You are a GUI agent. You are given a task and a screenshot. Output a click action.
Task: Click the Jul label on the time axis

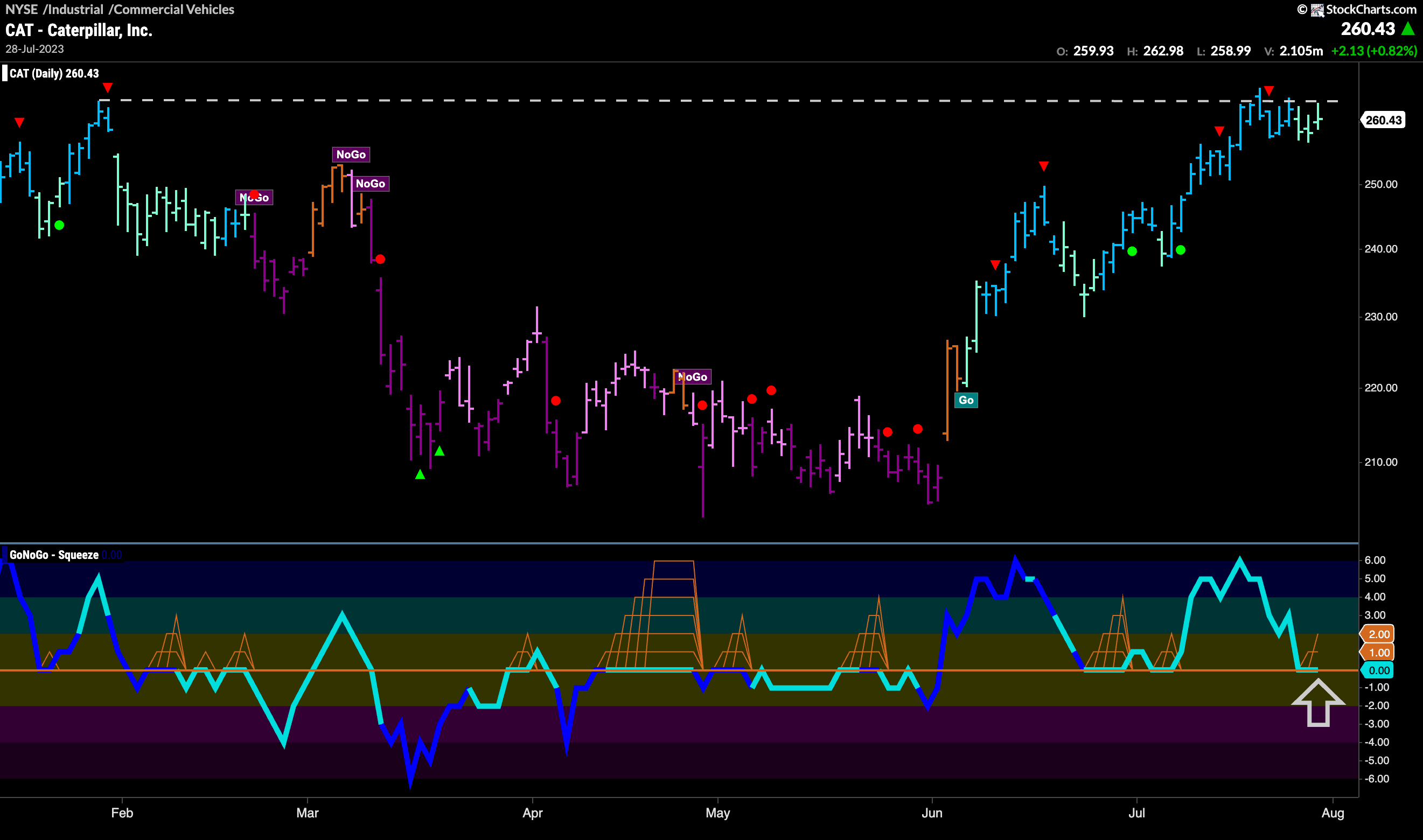point(1136,813)
